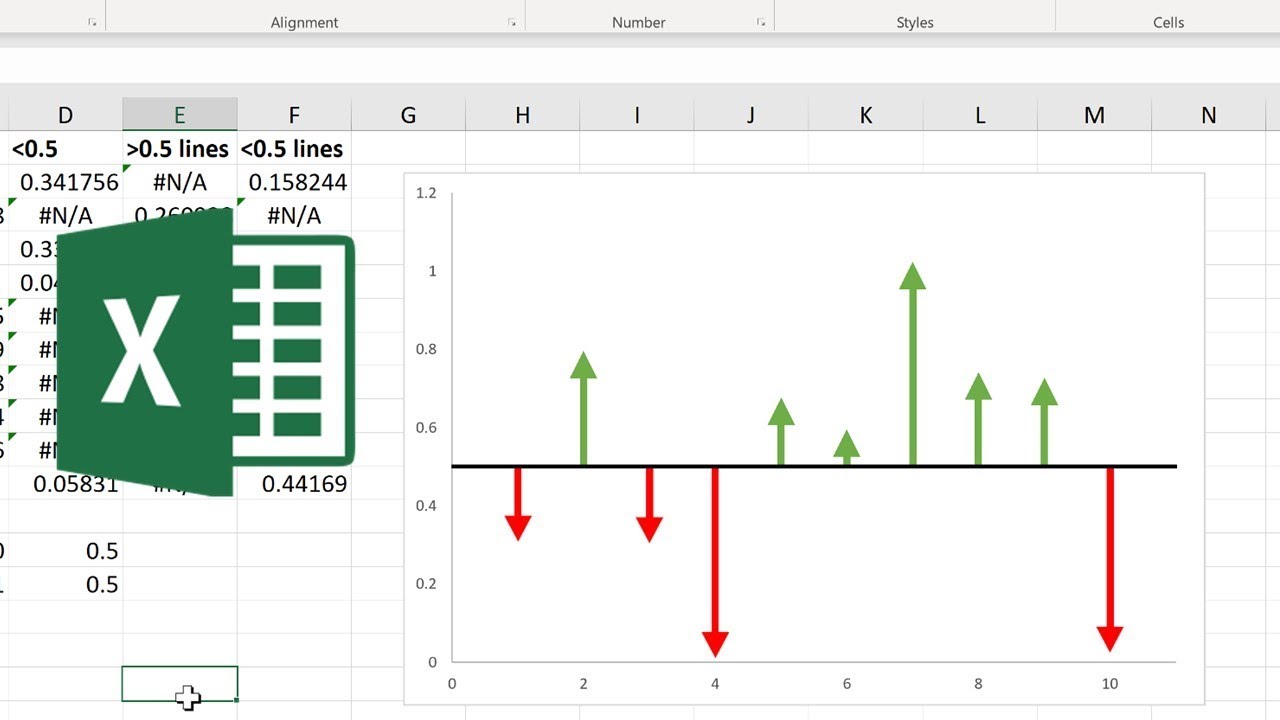The width and height of the screenshot is (1280, 720).
Task: Click the 0.6 label on vertical axis
Action: [x=426, y=427]
